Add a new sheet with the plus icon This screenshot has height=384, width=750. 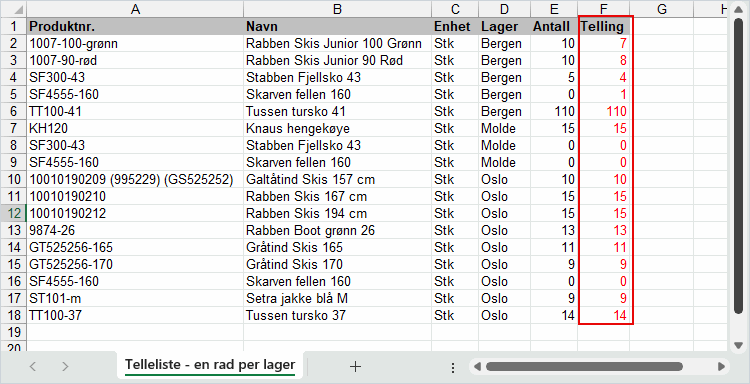355,367
